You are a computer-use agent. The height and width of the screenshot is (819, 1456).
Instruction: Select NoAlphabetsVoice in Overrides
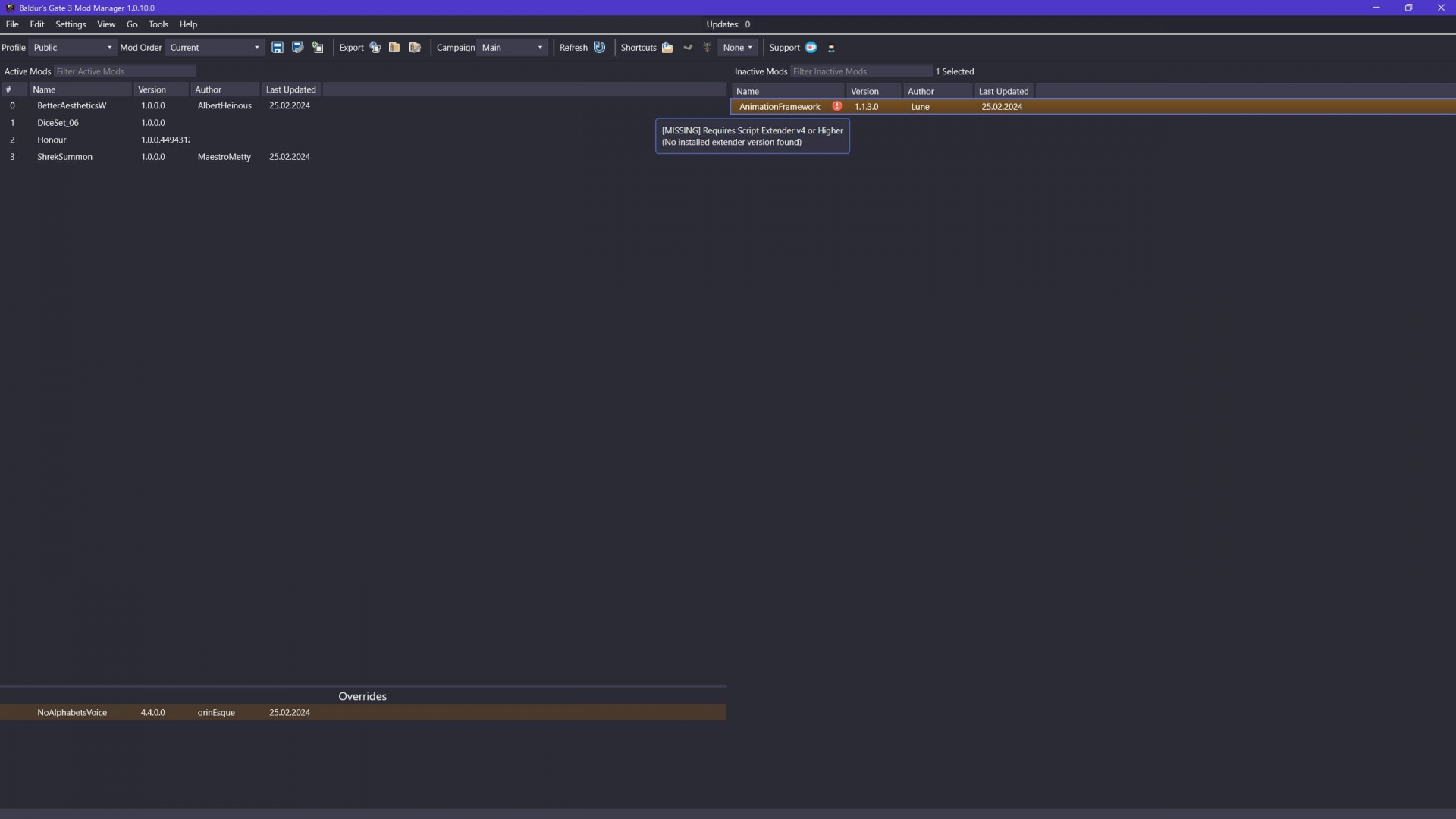(72, 712)
